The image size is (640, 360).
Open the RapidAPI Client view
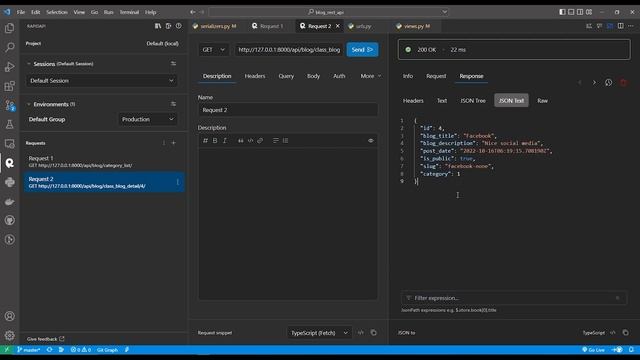tap(9, 163)
